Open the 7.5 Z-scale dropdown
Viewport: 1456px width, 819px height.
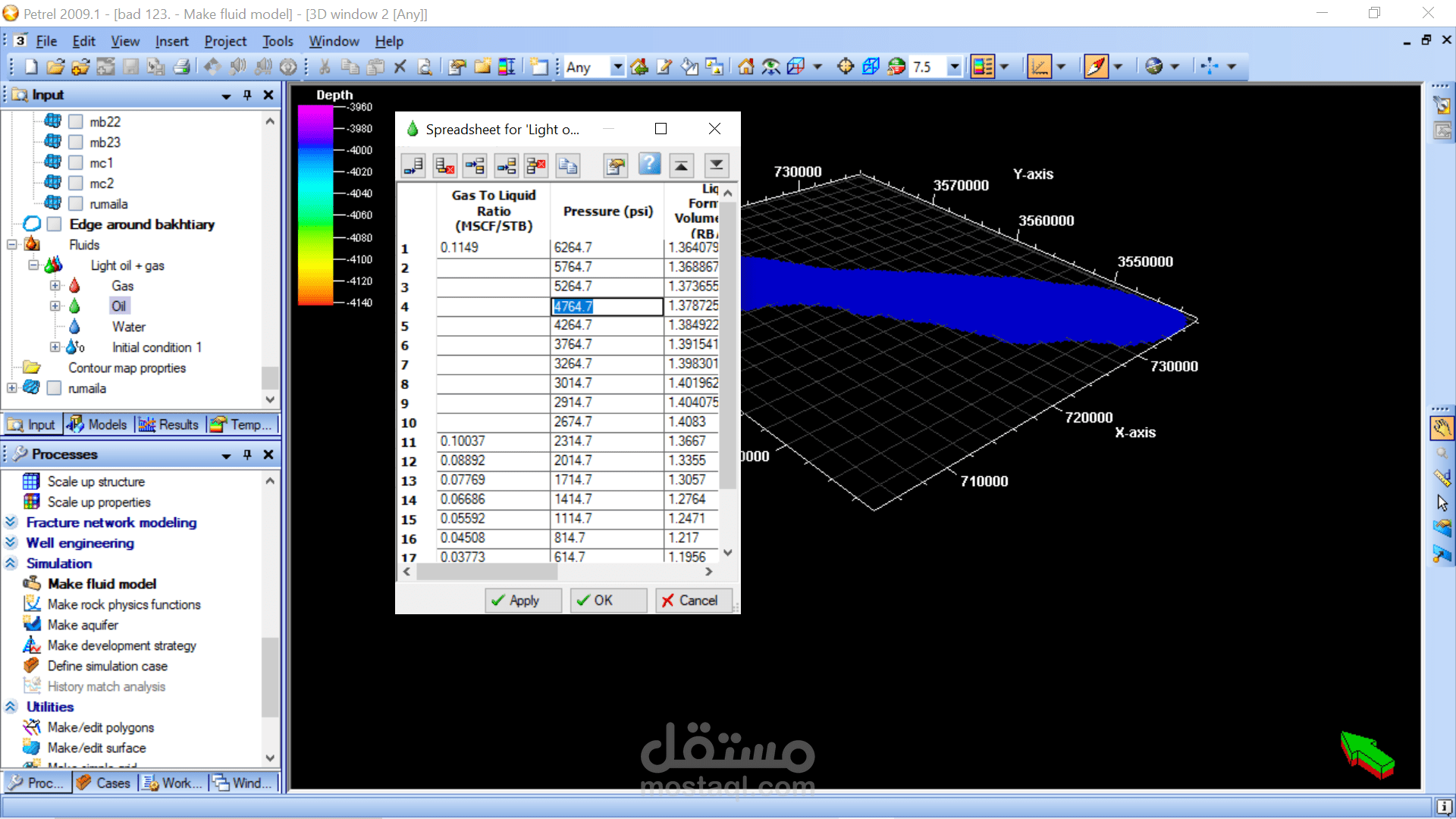pos(955,67)
